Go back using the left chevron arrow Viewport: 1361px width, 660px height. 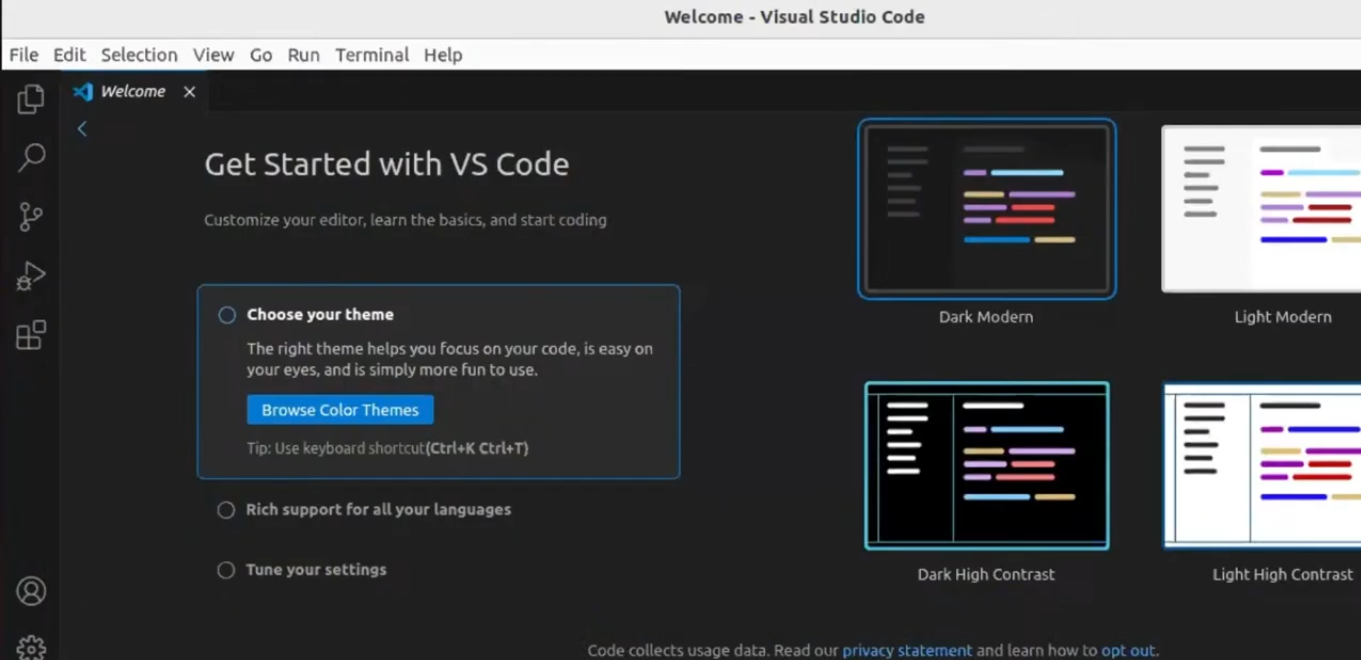tap(82, 128)
